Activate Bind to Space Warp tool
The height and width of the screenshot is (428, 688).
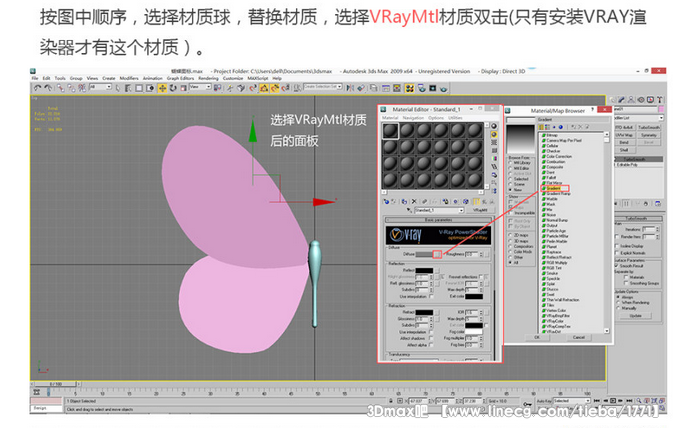coord(82,88)
